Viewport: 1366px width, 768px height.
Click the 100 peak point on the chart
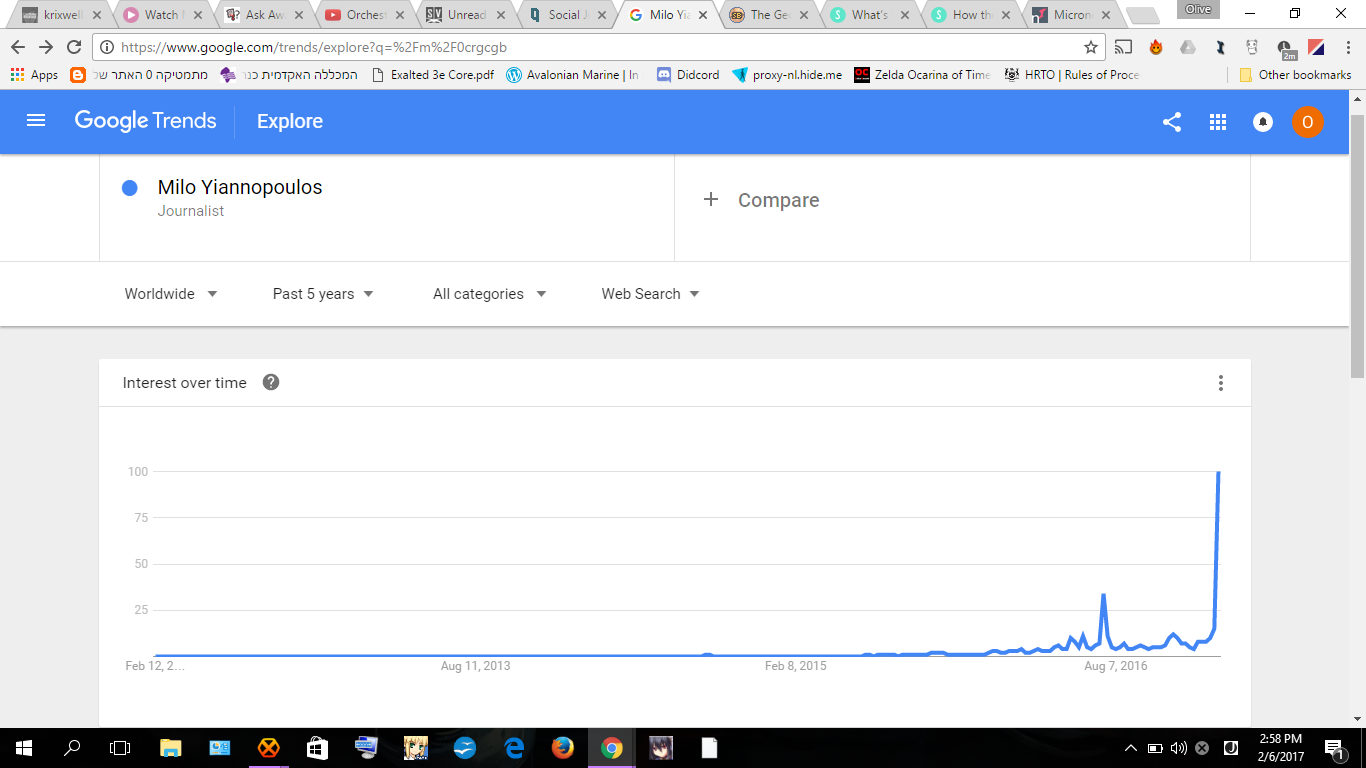1218,472
